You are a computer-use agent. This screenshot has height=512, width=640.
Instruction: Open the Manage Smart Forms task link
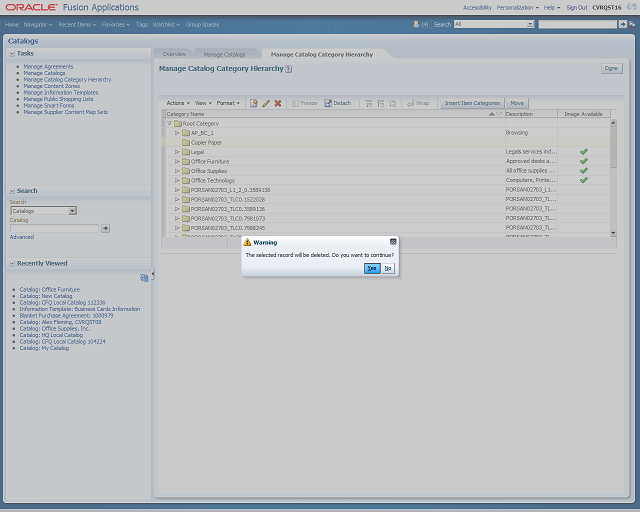[x=49, y=106]
